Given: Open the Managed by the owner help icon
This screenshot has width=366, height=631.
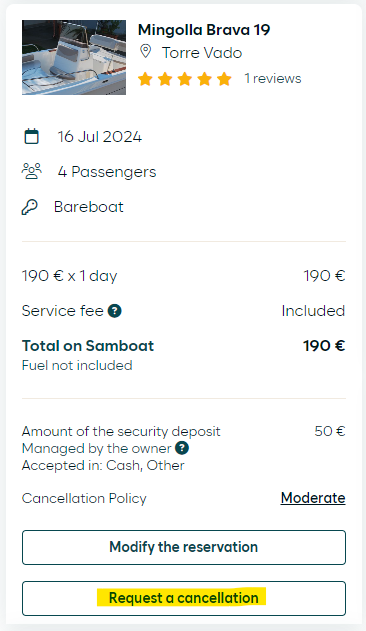Looking at the screenshot, I should pyautogui.click(x=182, y=448).
